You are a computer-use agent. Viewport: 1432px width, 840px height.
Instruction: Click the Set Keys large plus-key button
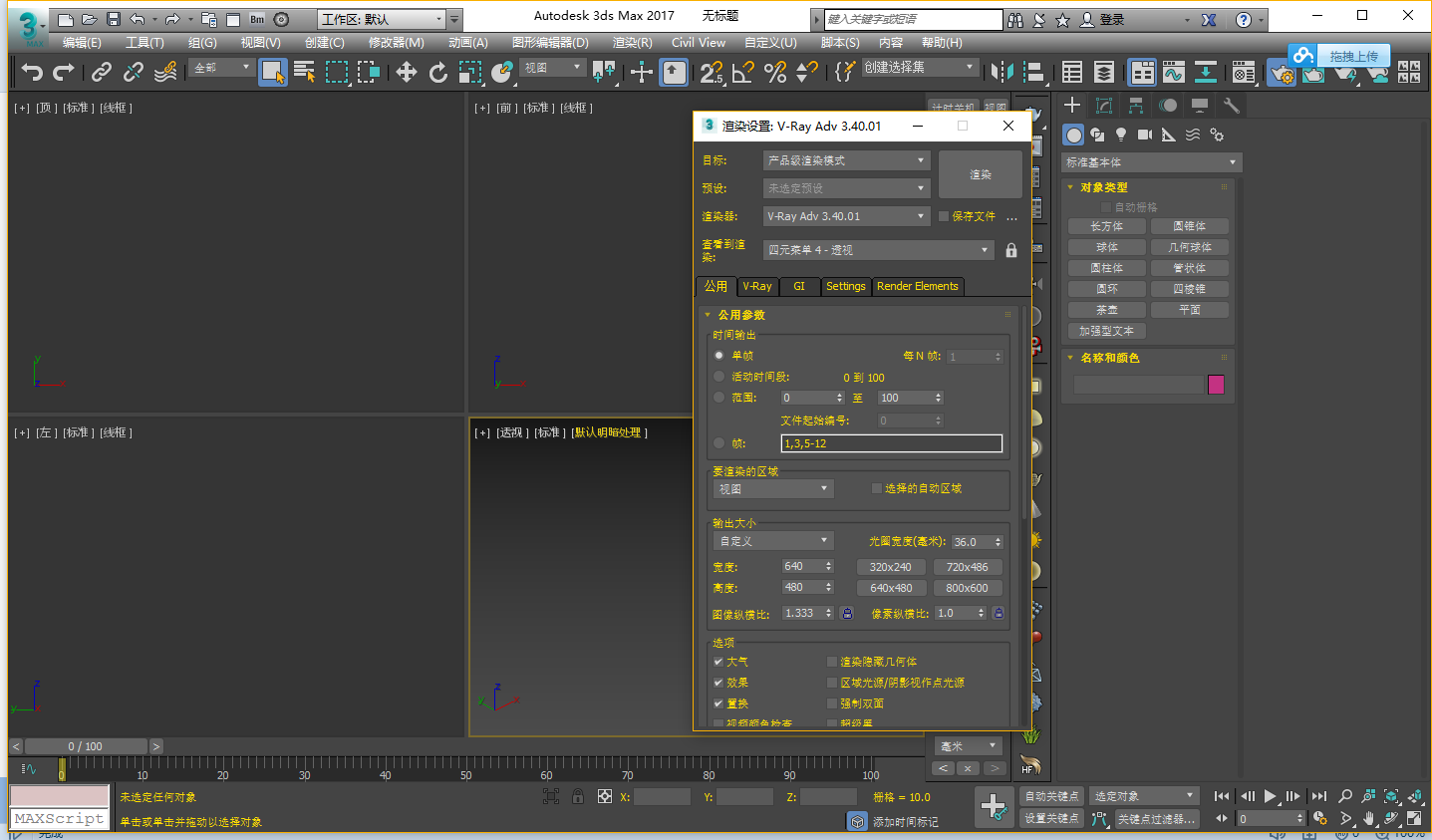click(994, 806)
